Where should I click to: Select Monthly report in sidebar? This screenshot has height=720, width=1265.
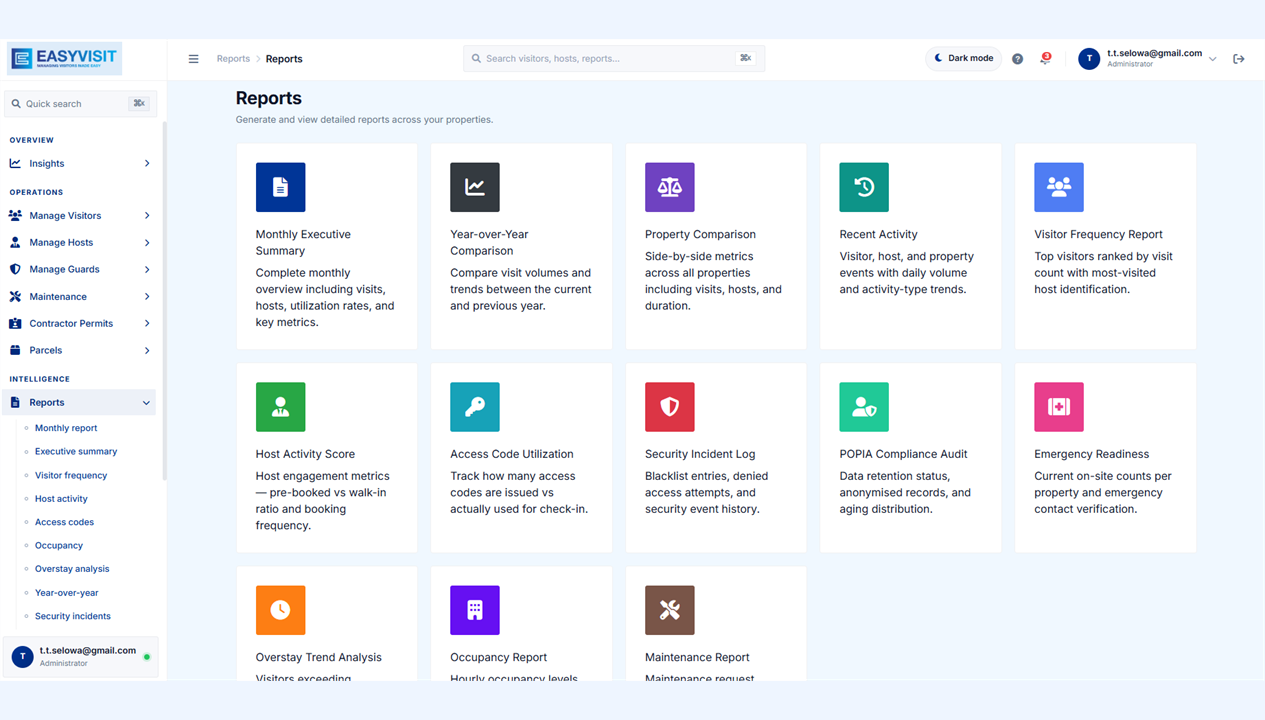(x=66, y=428)
